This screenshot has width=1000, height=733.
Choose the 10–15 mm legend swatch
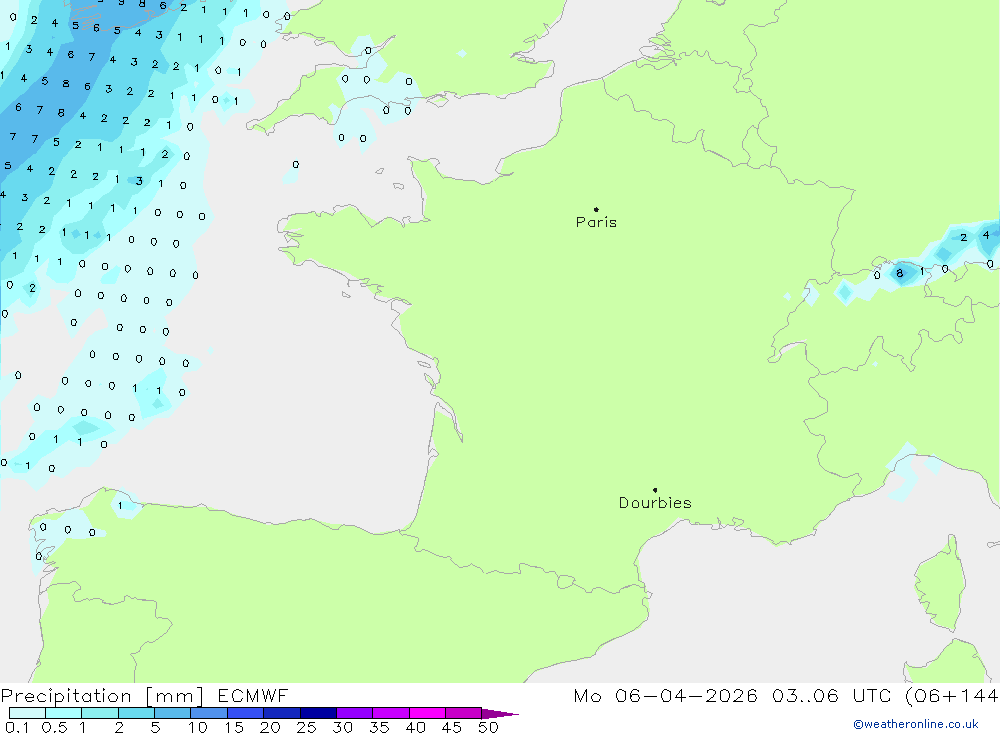[x=209, y=713]
